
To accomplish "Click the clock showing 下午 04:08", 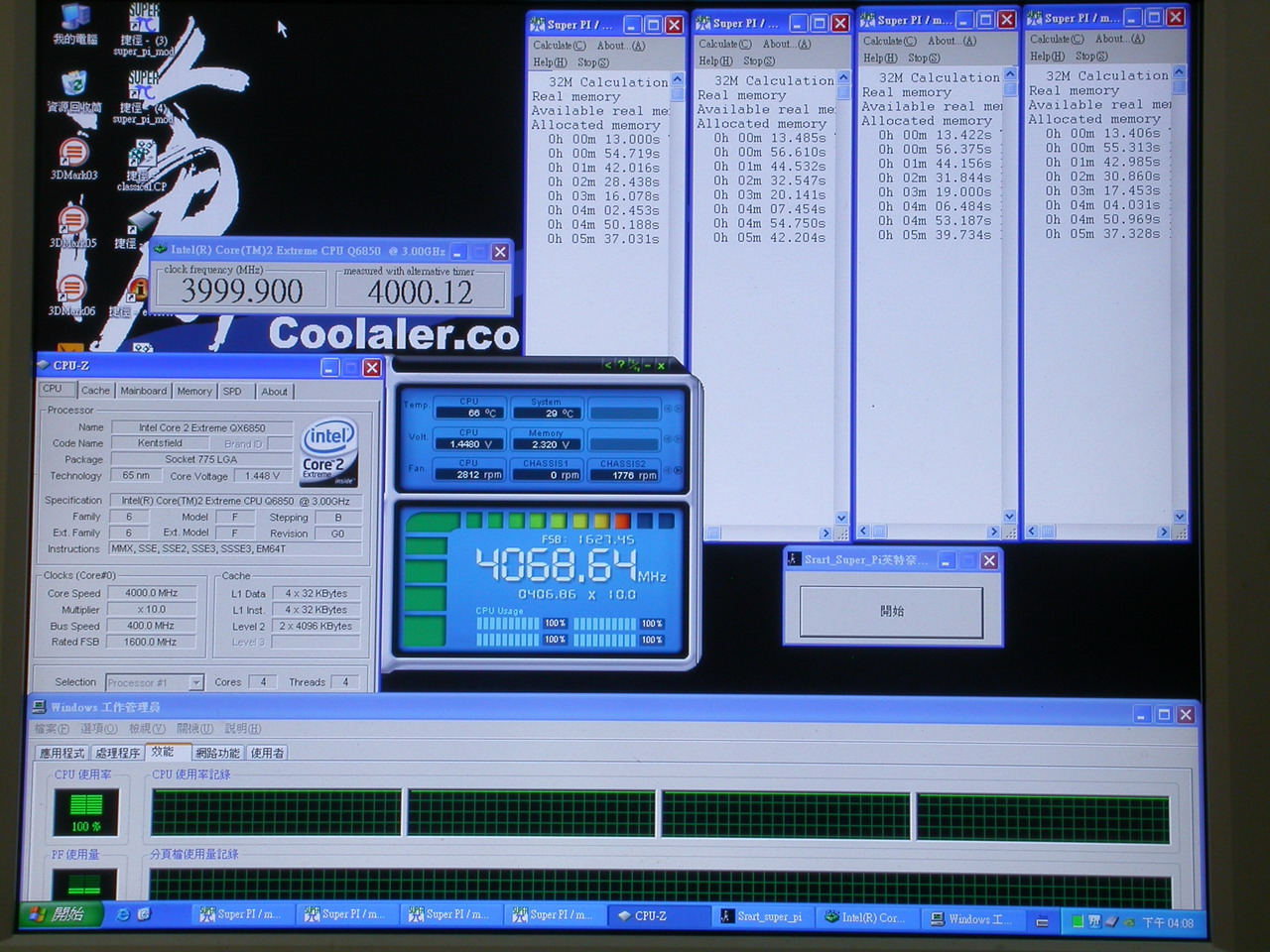I will click(x=1168, y=922).
